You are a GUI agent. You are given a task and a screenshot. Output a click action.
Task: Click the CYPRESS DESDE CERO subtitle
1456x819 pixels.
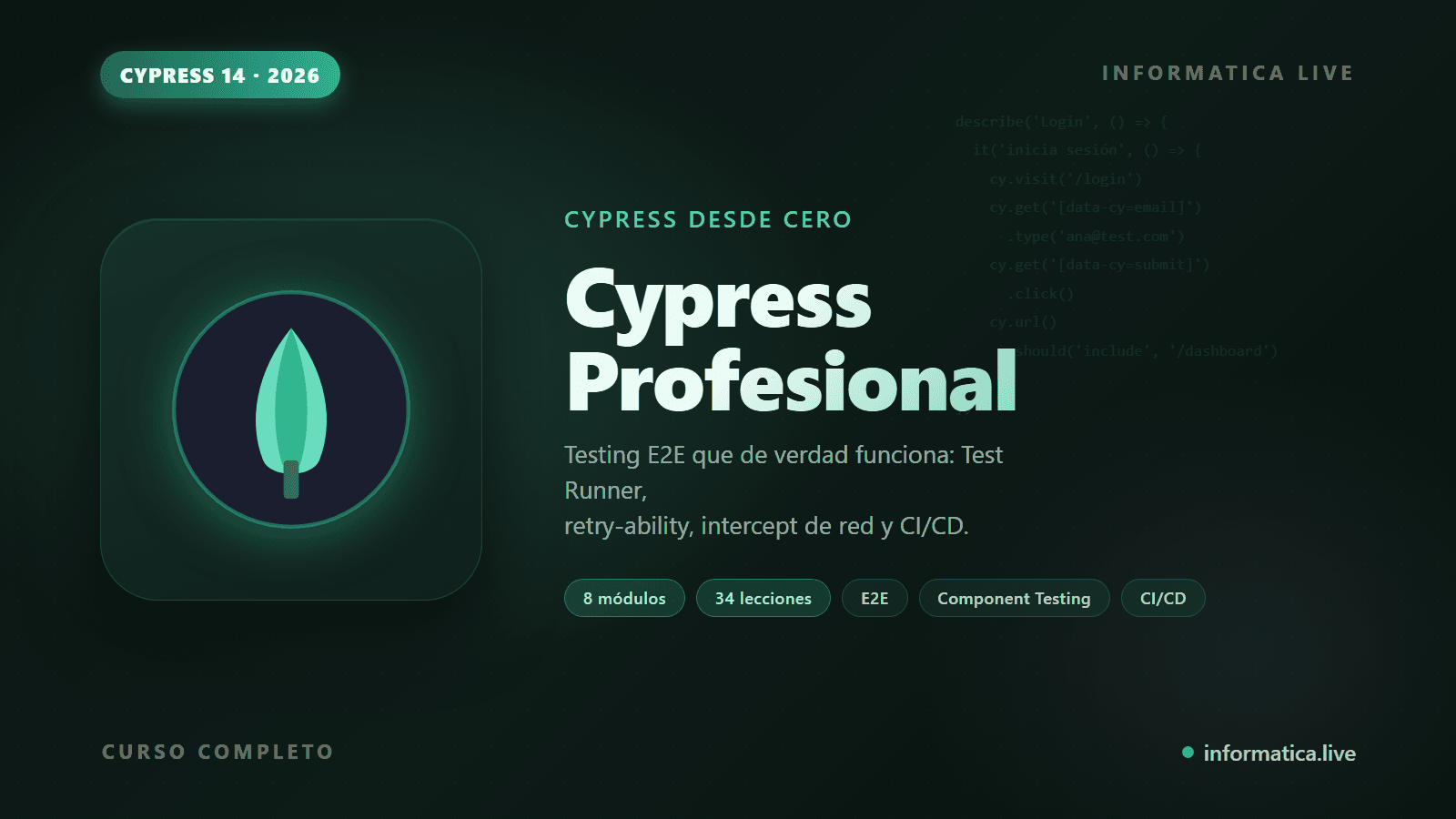(708, 219)
